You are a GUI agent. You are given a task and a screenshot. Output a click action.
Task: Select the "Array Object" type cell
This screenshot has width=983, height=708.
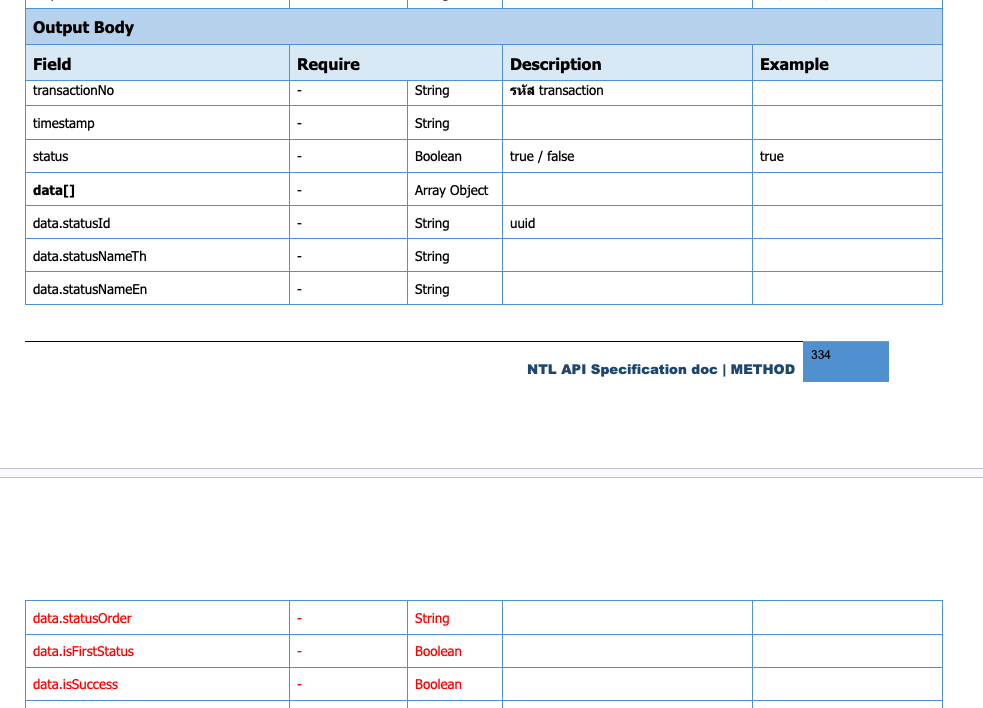pyautogui.click(x=451, y=190)
